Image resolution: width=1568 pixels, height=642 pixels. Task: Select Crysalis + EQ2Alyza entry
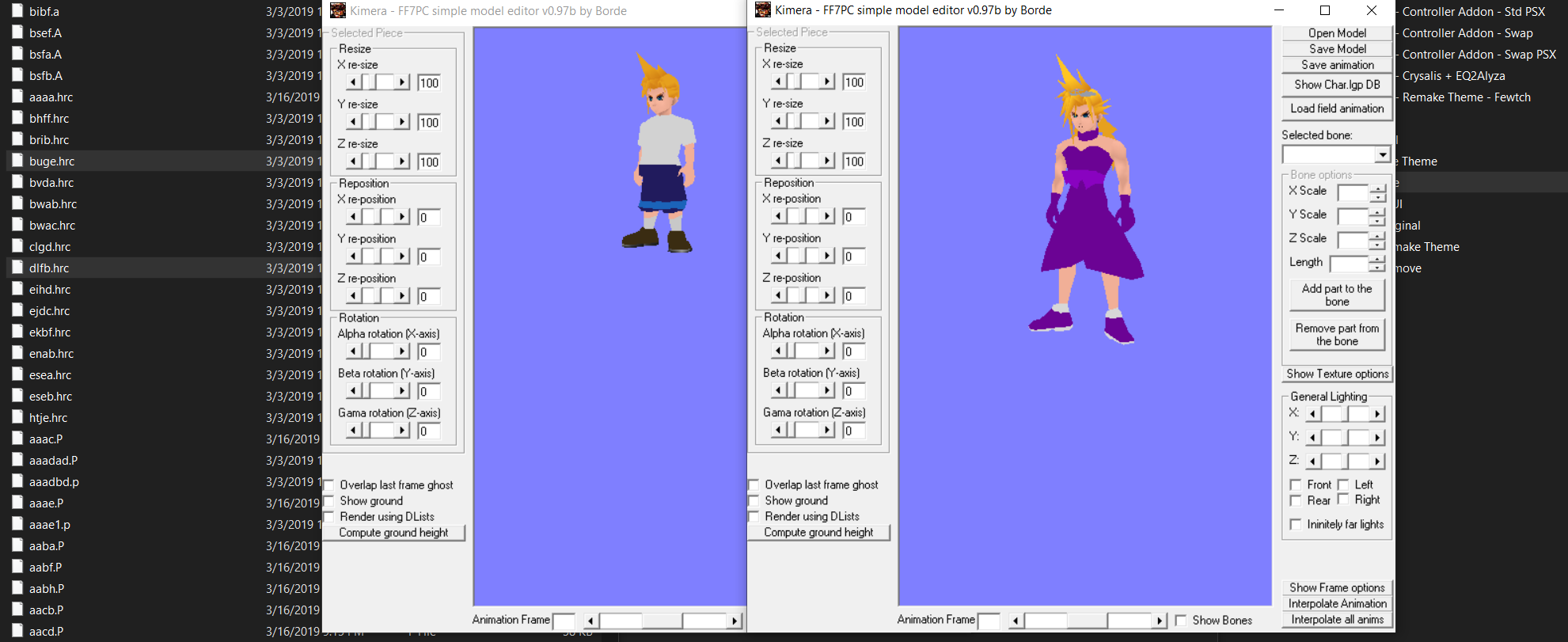(x=1454, y=76)
